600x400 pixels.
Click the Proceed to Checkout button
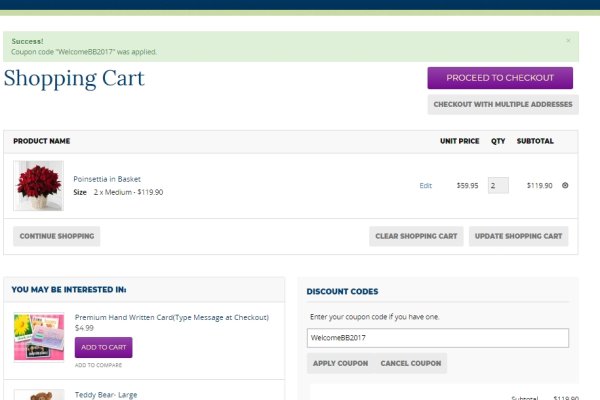click(500, 78)
